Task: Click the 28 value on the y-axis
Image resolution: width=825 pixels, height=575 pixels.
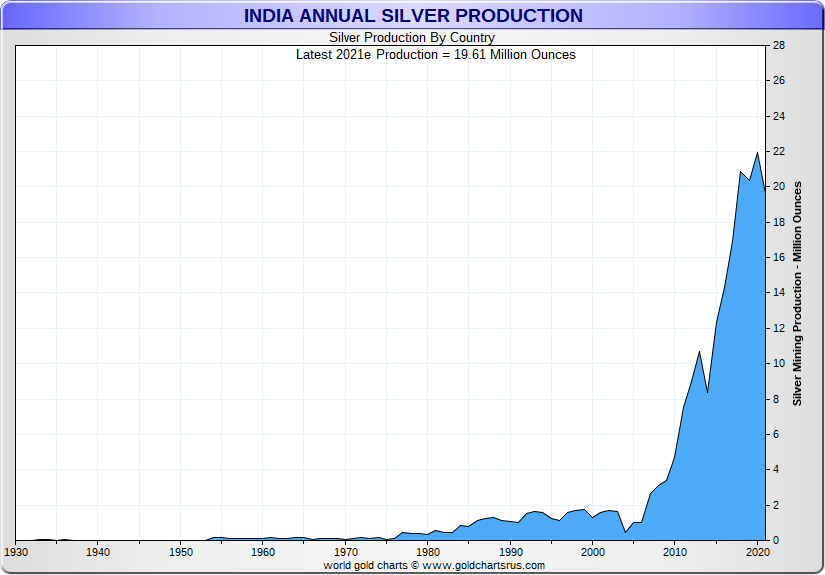Action: [779, 46]
